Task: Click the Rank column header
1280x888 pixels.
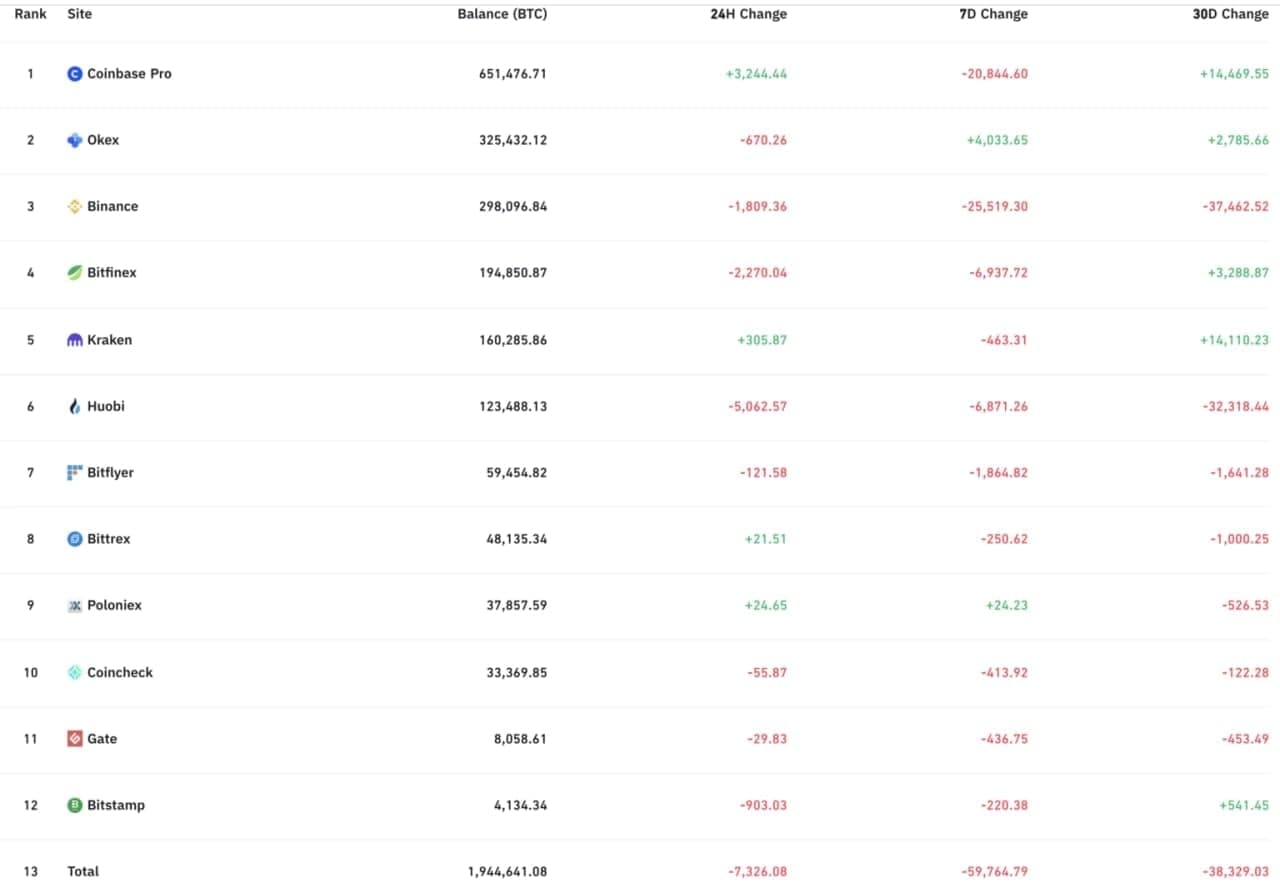Action: tap(30, 14)
